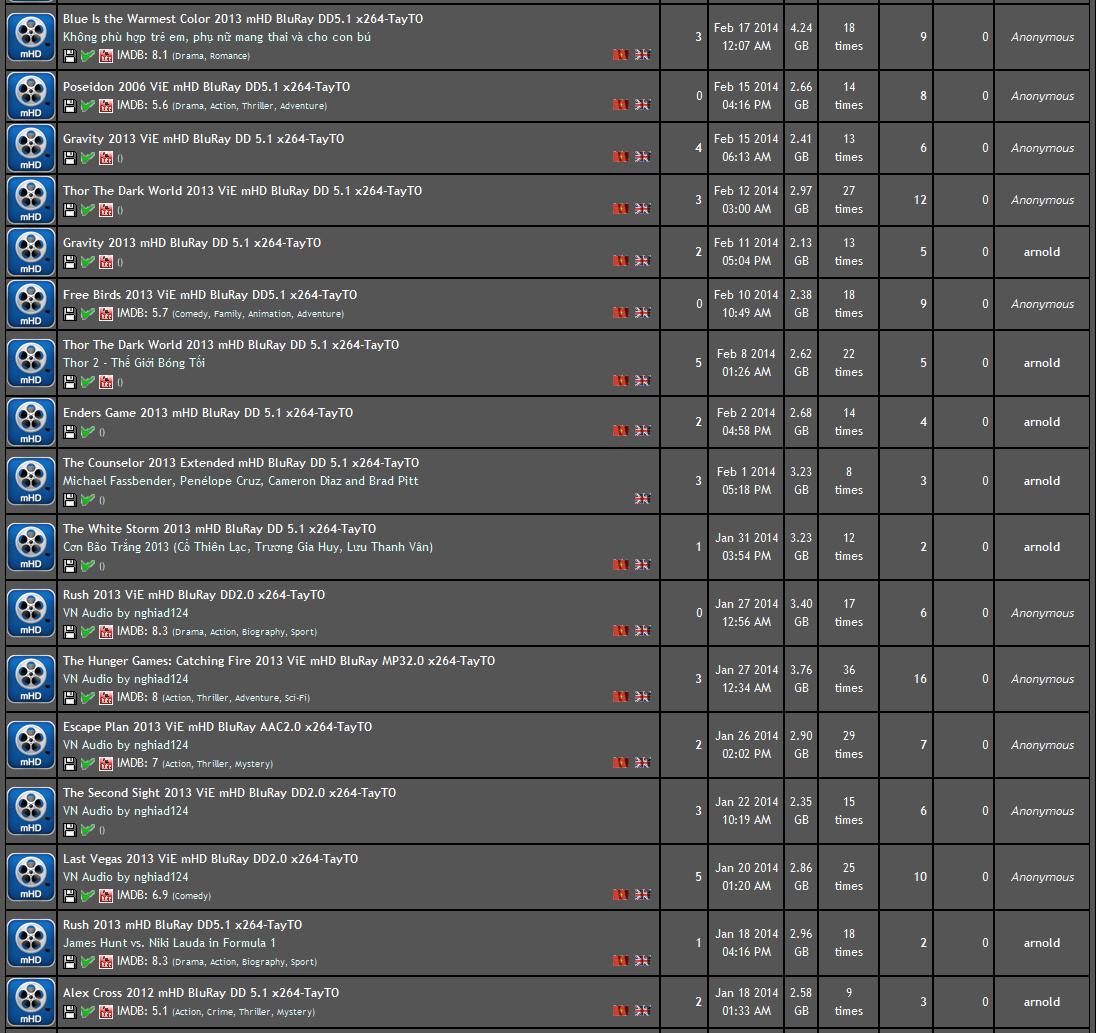Open The White Storm 2013 torrent title

tap(219, 529)
